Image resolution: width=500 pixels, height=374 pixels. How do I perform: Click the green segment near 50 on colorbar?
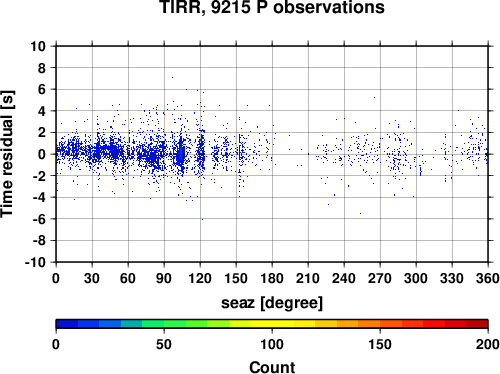(x=164, y=324)
